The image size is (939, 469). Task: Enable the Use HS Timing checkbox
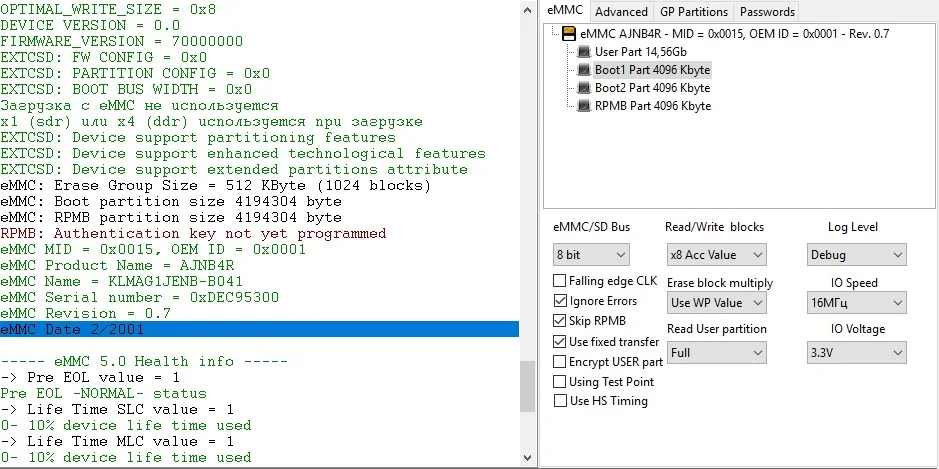tap(559, 401)
